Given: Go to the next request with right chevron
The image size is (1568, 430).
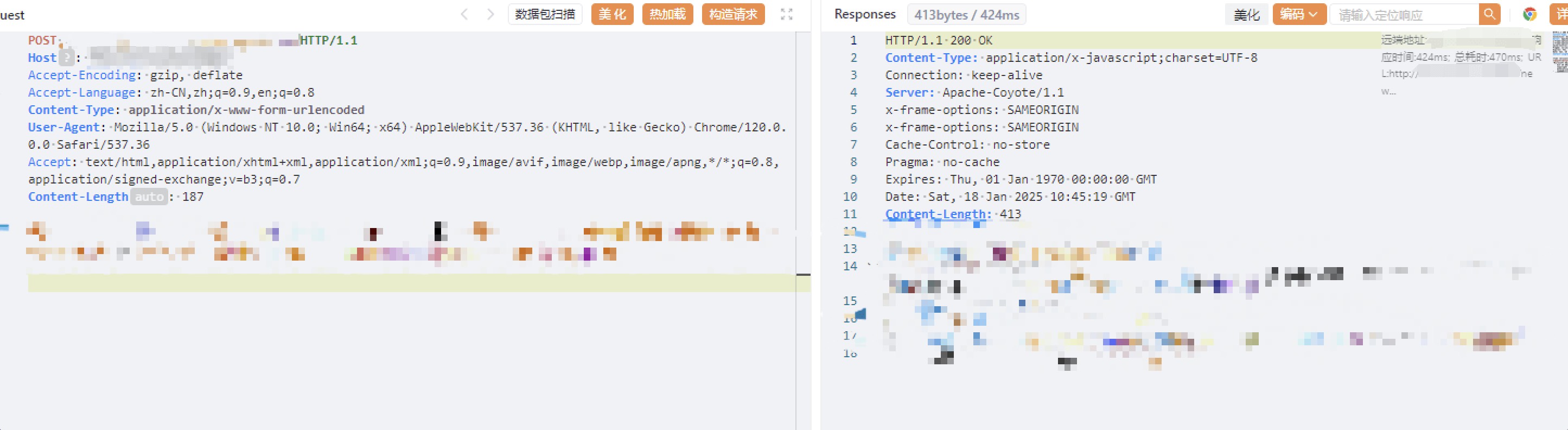Looking at the screenshot, I should pos(490,14).
